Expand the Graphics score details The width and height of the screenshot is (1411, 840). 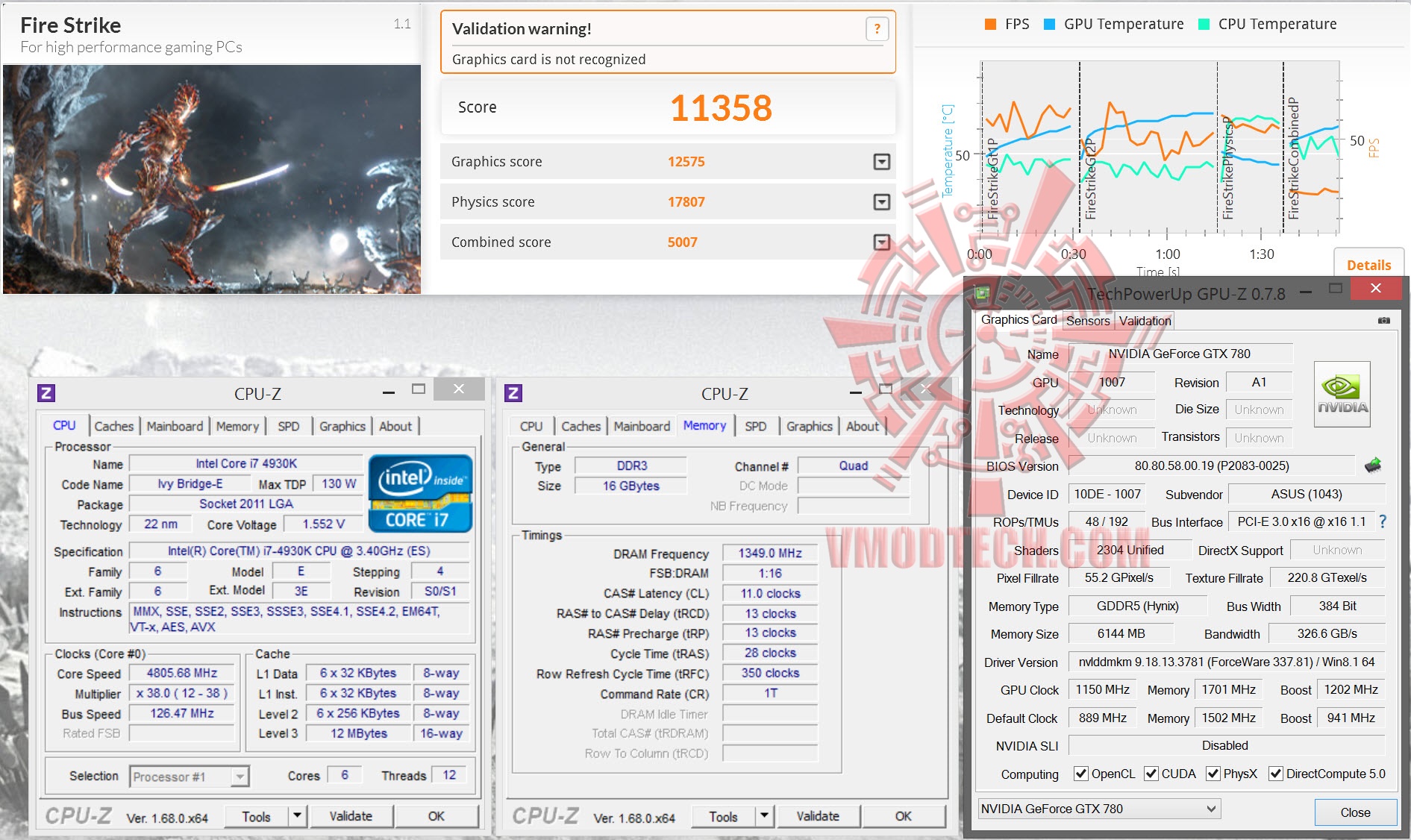click(882, 162)
